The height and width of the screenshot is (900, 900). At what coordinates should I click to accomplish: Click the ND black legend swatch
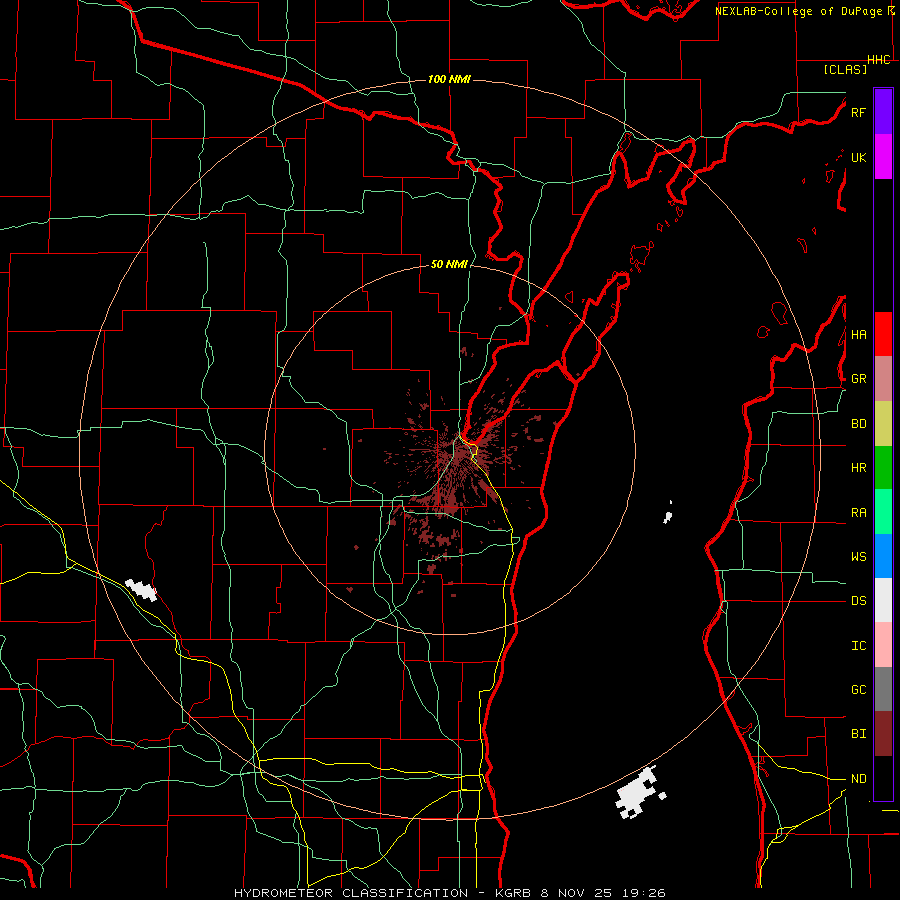(883, 778)
